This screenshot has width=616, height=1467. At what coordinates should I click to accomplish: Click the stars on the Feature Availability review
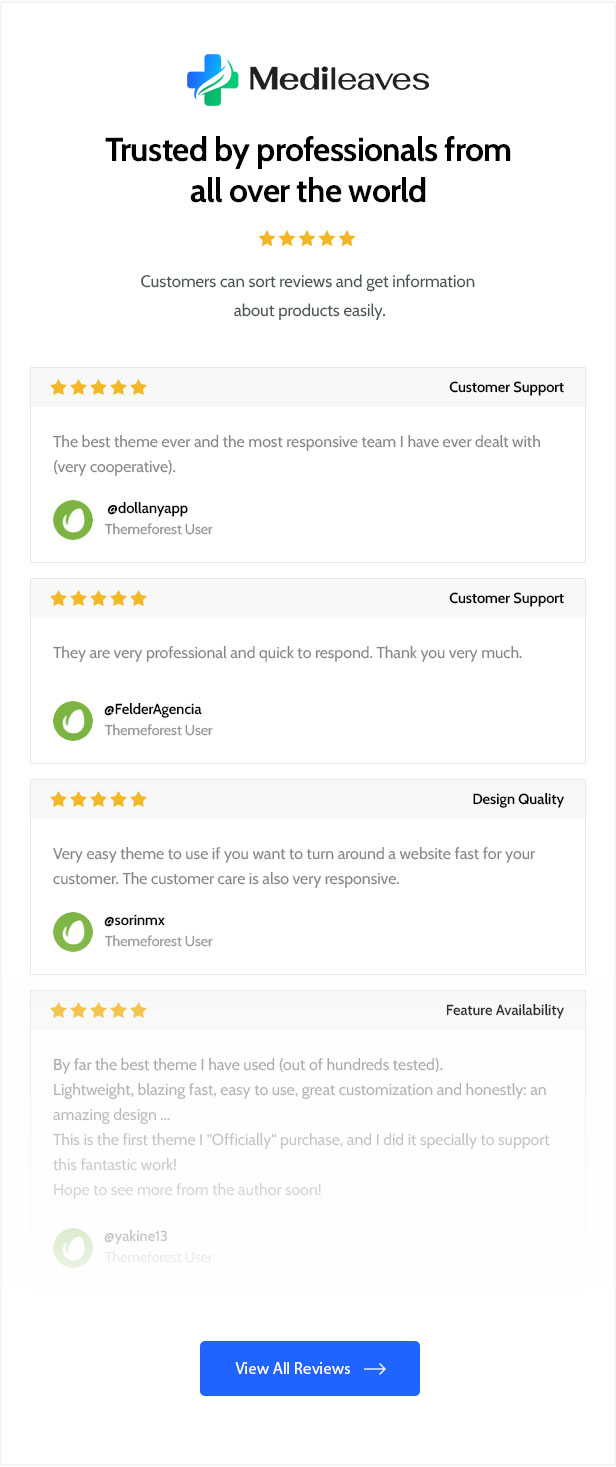pyautogui.click(x=98, y=1010)
